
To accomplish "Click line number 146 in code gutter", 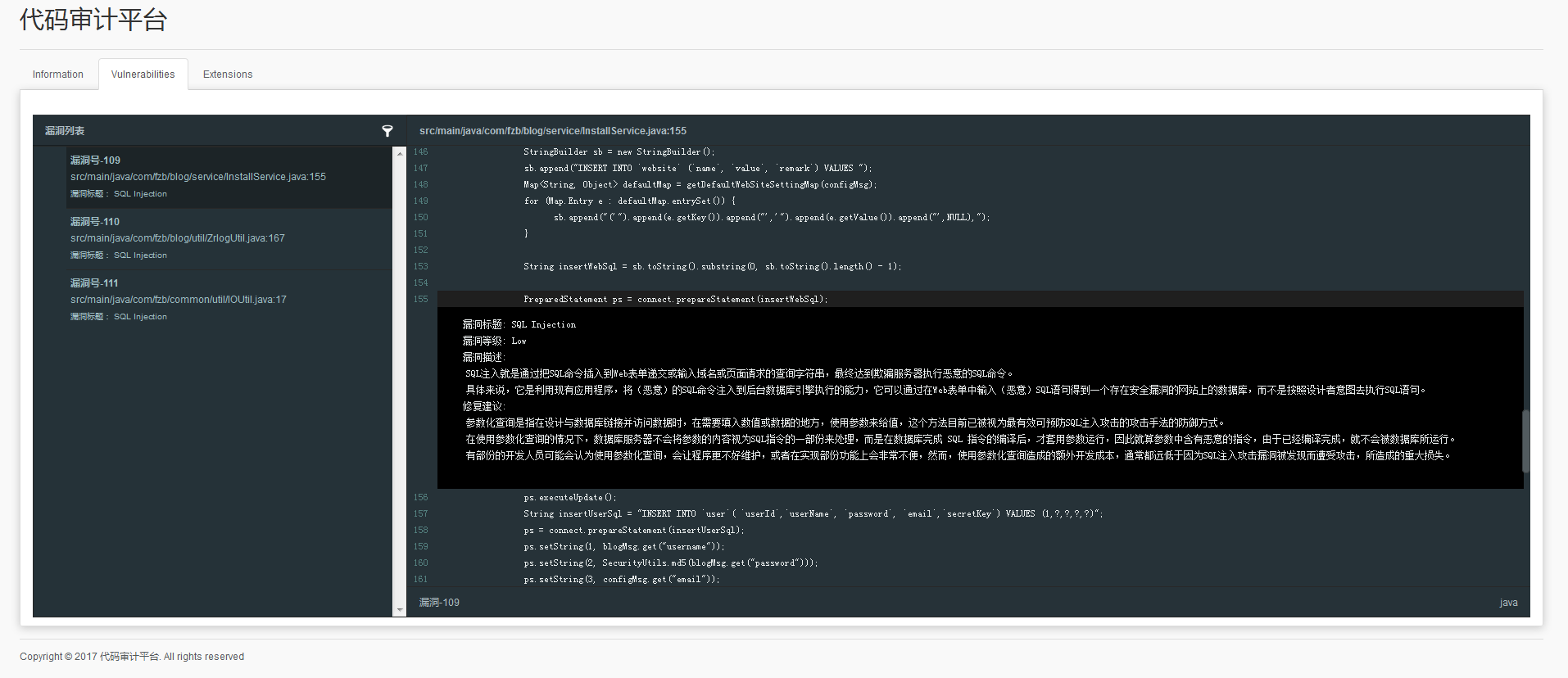I will (420, 152).
